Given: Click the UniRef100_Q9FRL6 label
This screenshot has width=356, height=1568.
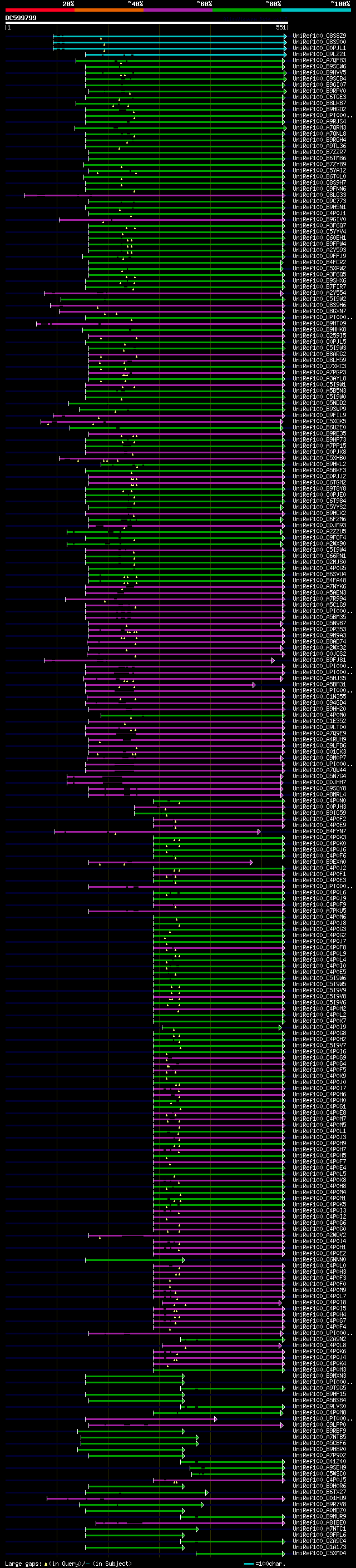Looking at the screenshot, I should coord(319,1535).
